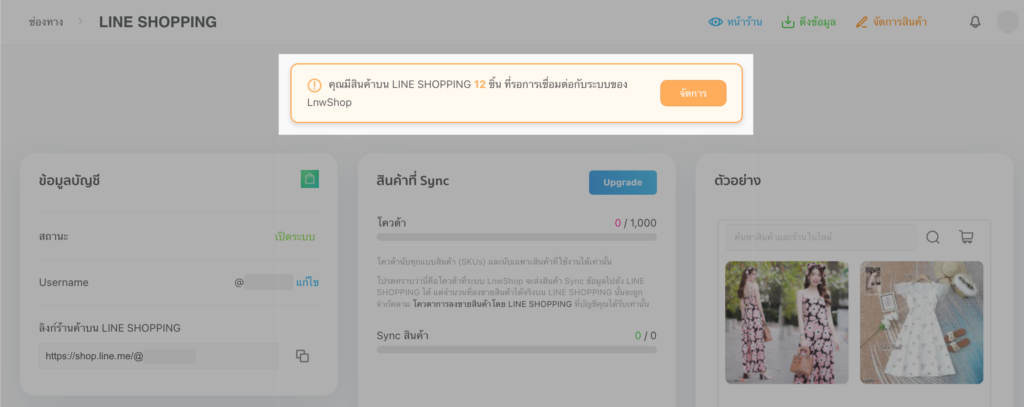Click the เปิดระบบ status text
Viewport: 1024px width, 407px height.
296,237
